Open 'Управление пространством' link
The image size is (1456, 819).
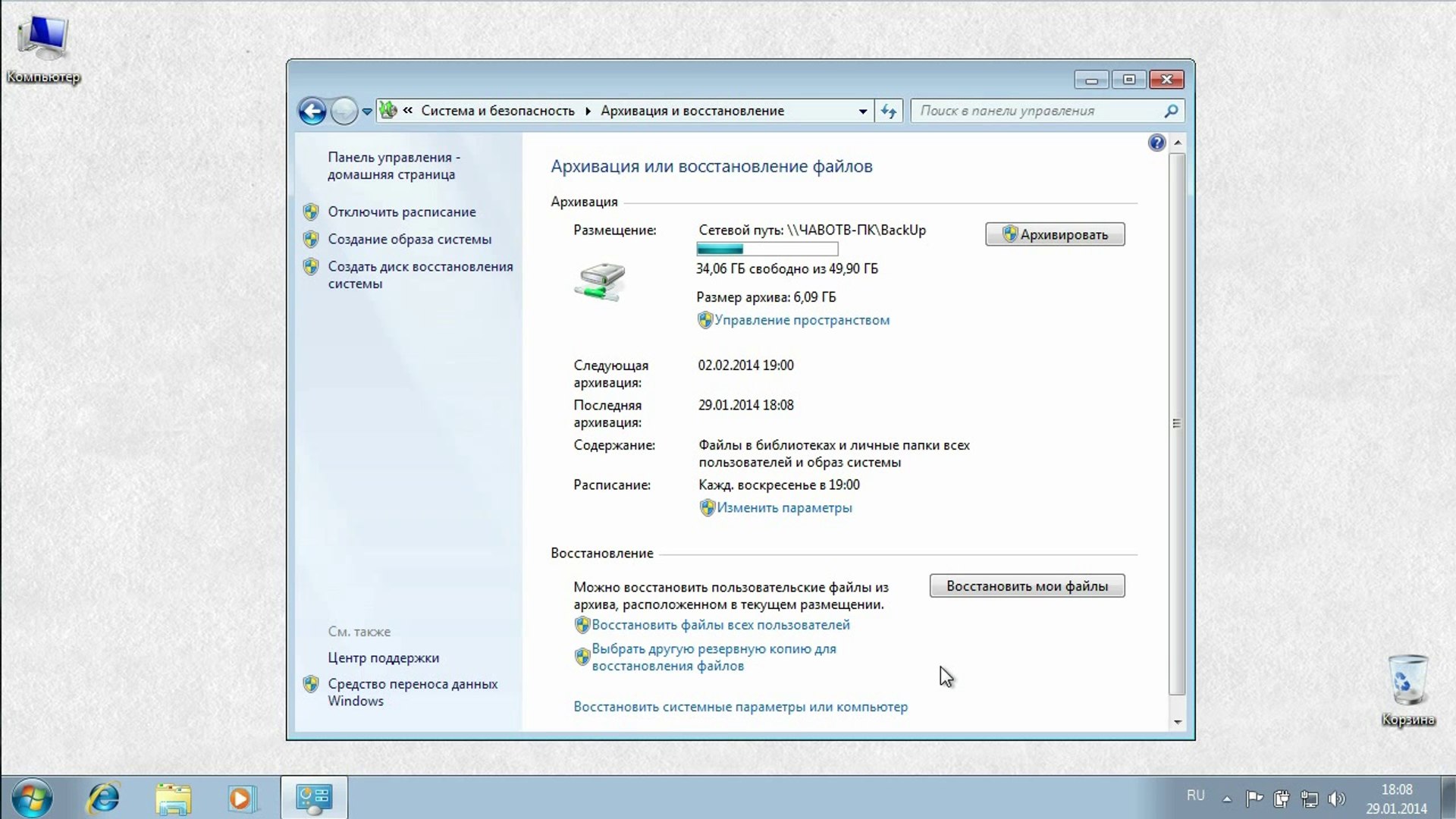[x=802, y=320]
